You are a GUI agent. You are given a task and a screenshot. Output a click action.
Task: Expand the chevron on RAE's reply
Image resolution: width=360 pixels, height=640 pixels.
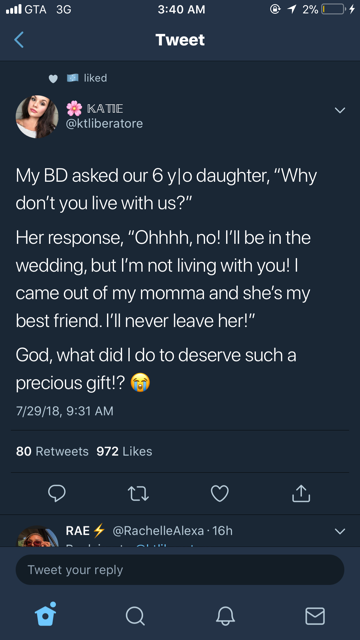click(x=340, y=531)
